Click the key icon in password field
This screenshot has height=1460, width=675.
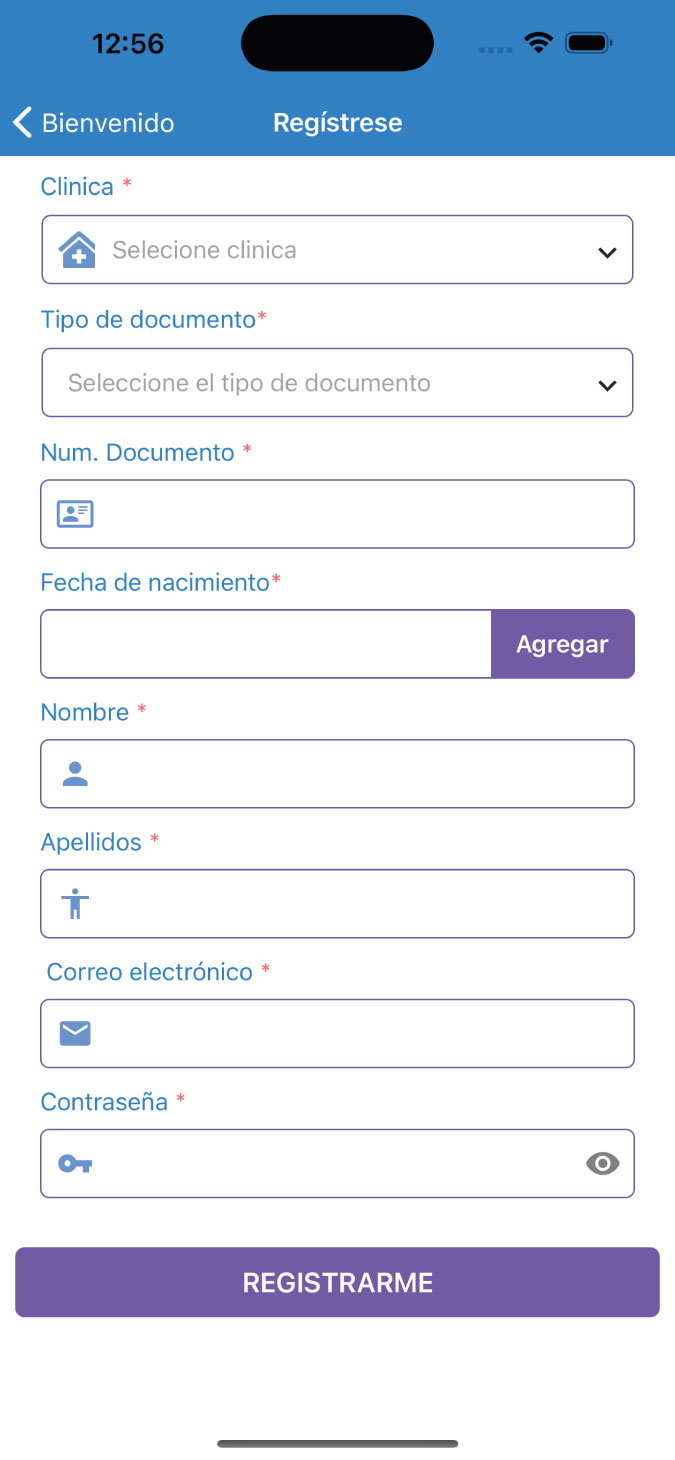(75, 1163)
